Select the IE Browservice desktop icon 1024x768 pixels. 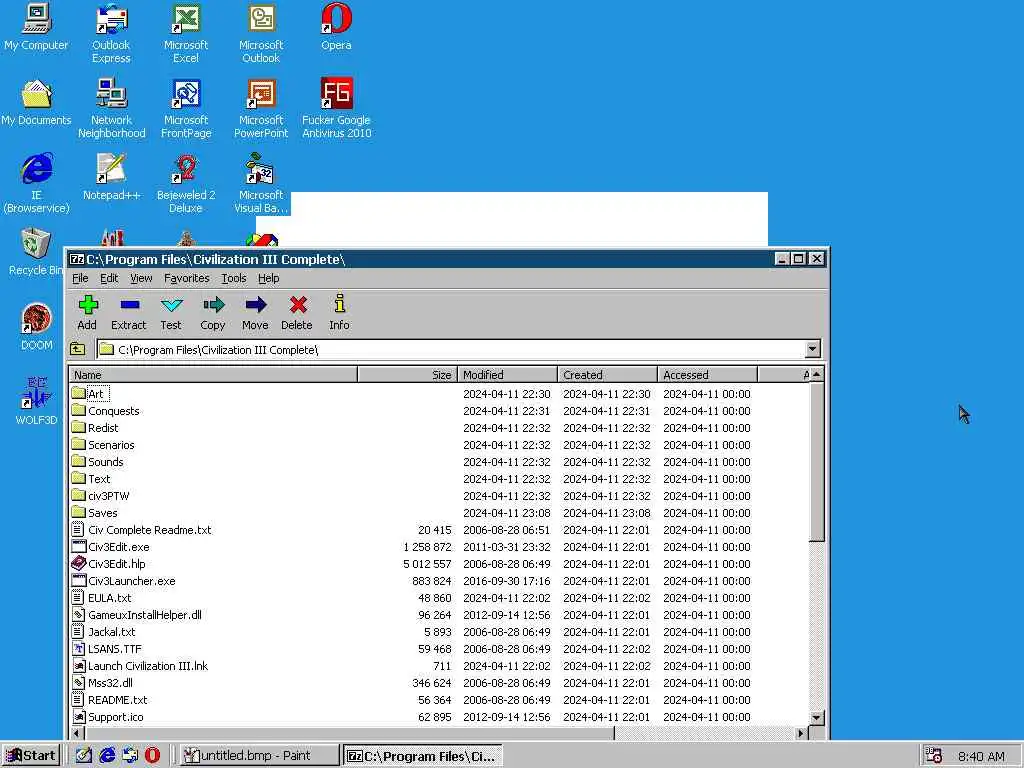(36, 184)
